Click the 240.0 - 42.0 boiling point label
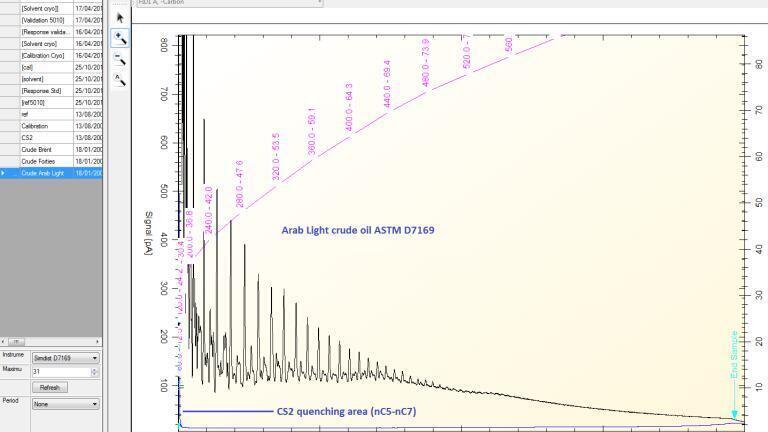This screenshot has width=768, height=432. pos(209,210)
